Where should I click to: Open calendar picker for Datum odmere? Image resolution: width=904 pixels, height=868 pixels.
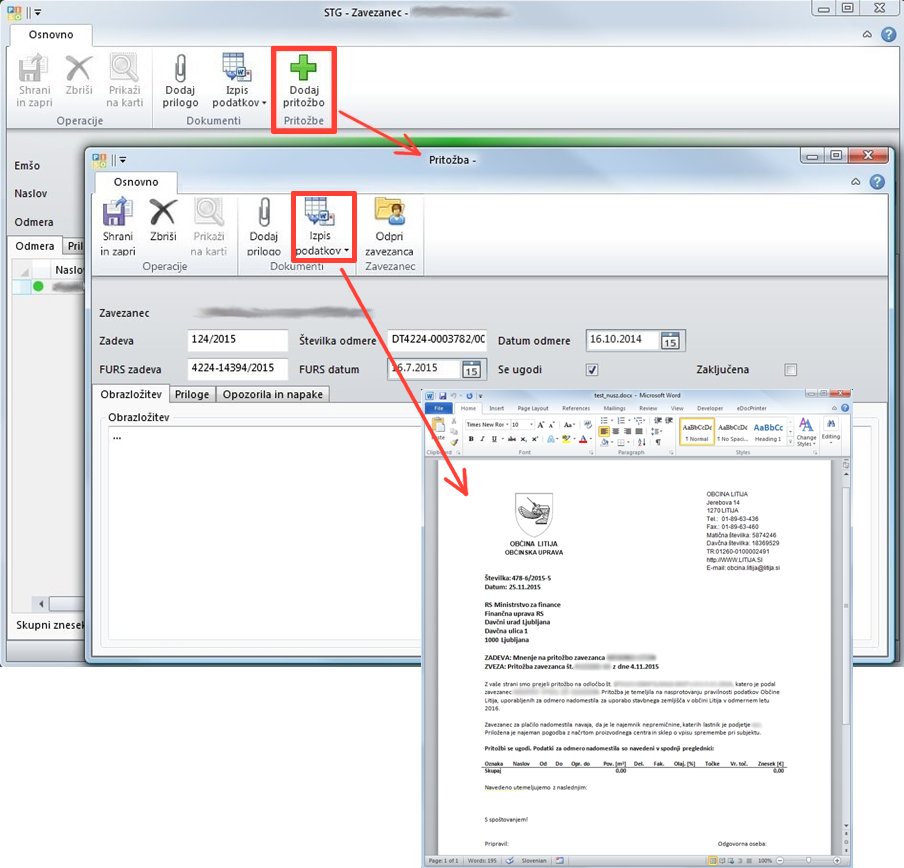tap(671, 341)
